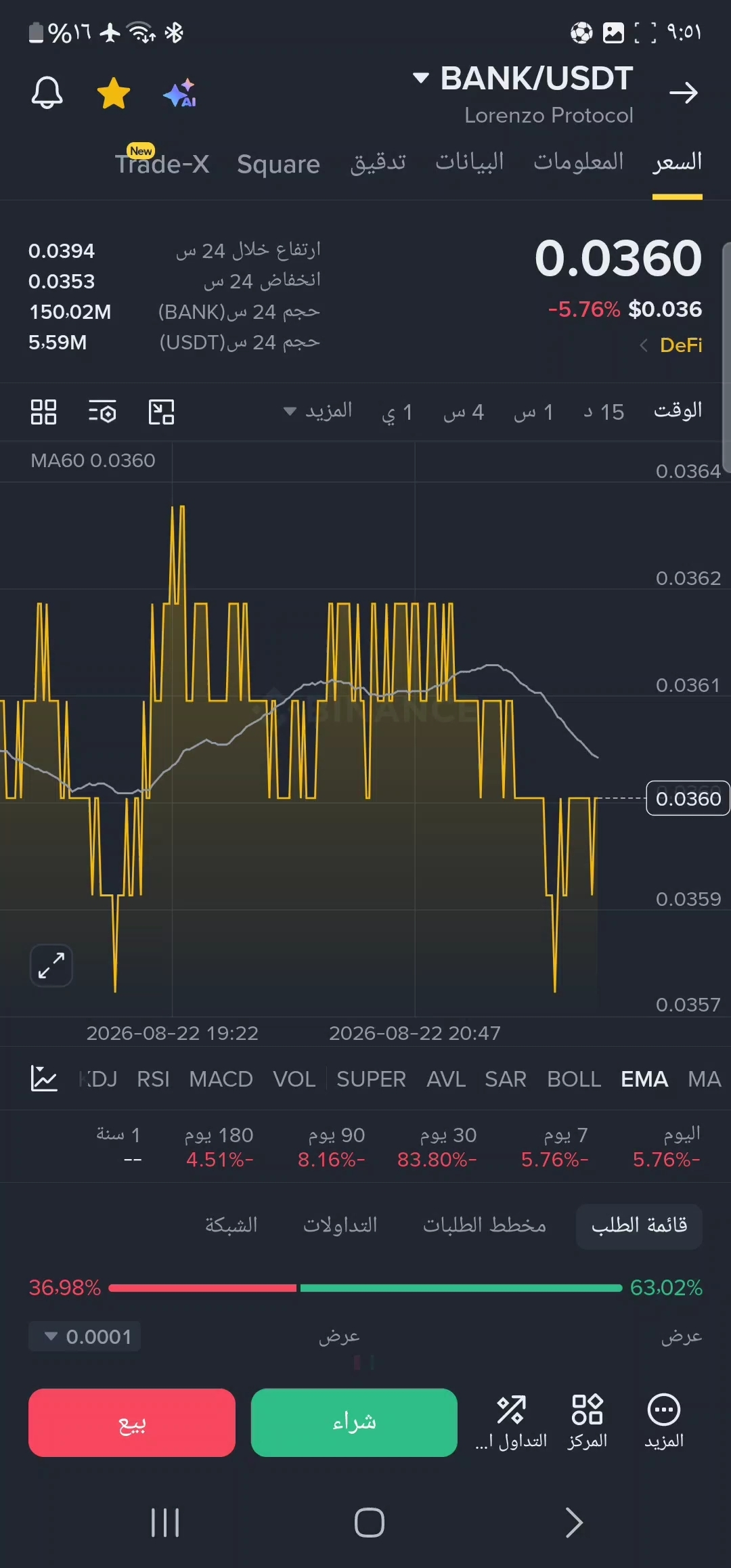Open the التداول trading tools icon
731x1568 pixels.
[x=511, y=1422]
